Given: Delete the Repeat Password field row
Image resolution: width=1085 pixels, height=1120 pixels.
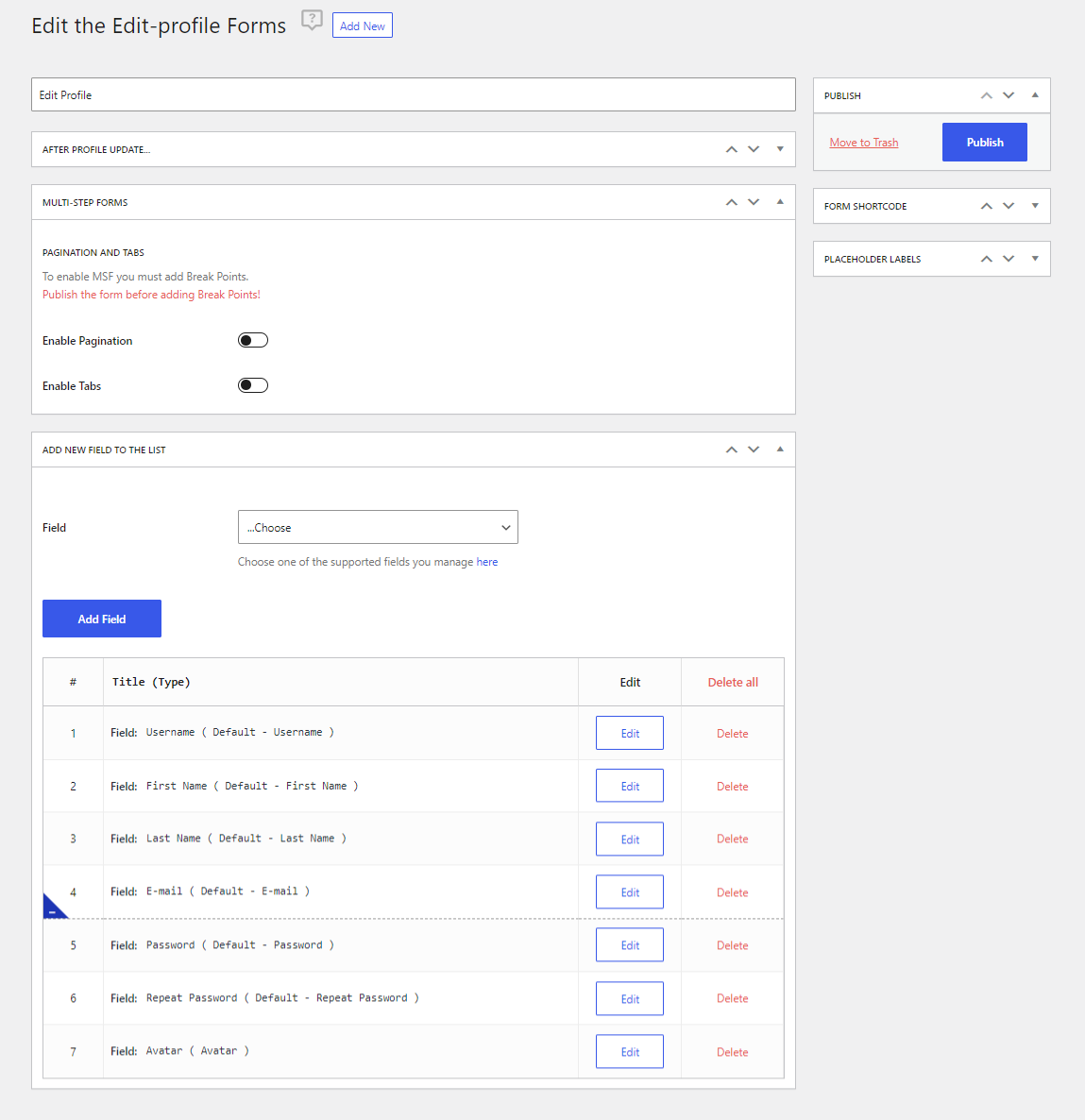Looking at the screenshot, I should tap(732, 998).
